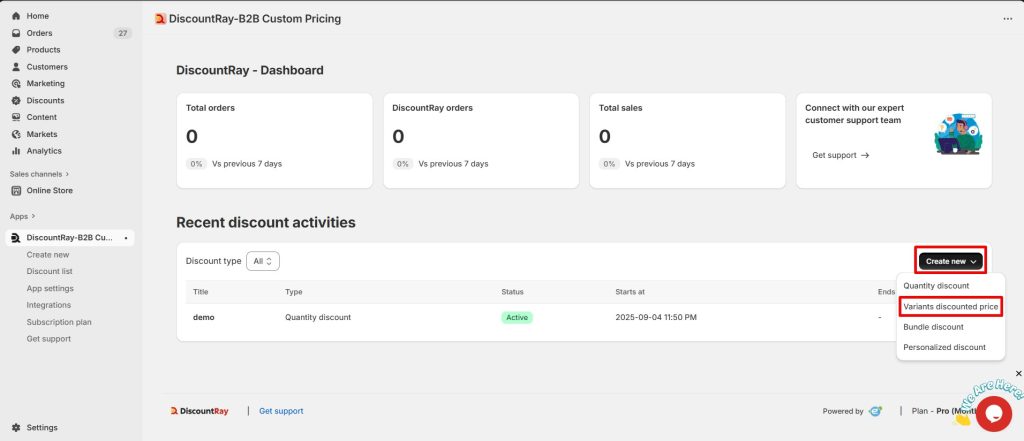Open the three-dot menu at top right
1024x441 pixels.
tap(1008, 19)
